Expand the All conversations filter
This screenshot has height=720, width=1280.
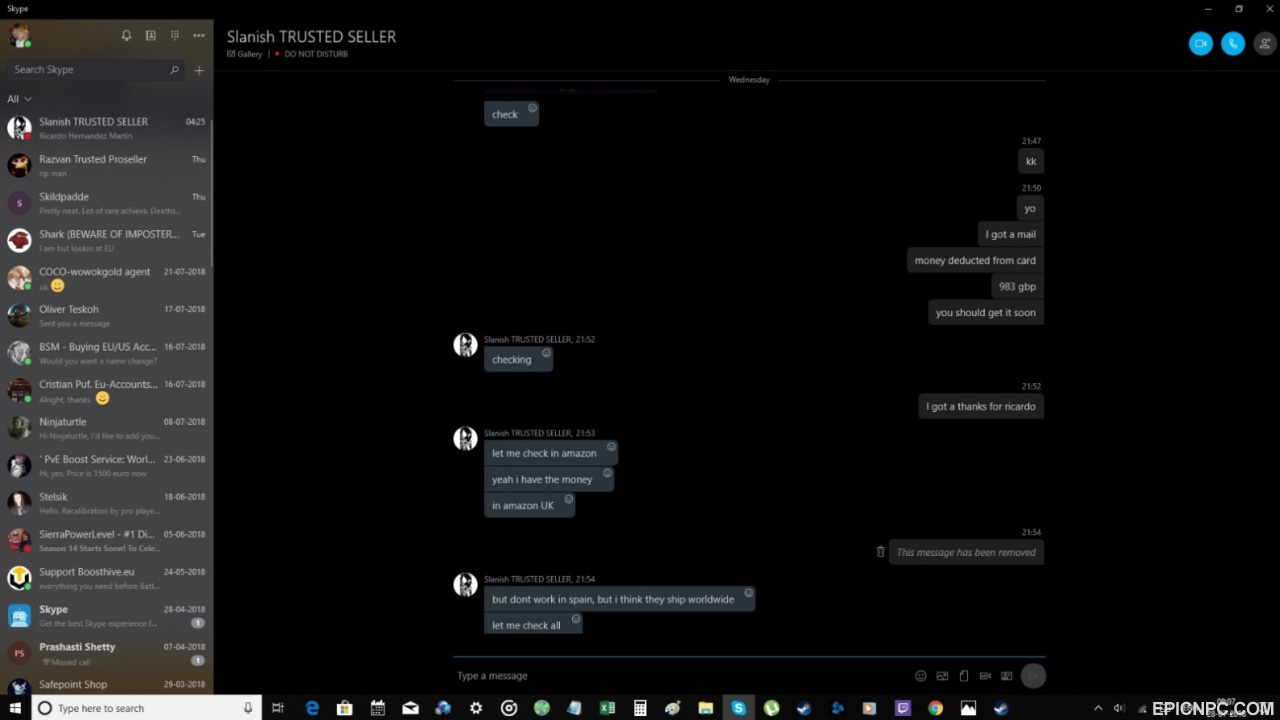(x=20, y=99)
